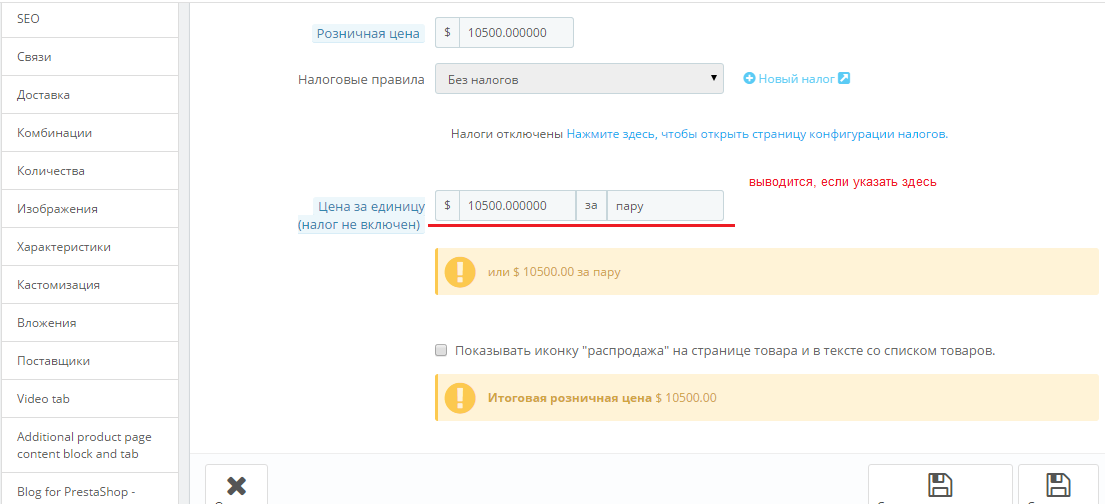Click the Налоговые правила label
This screenshot has width=1105, height=504.
click(x=362, y=80)
